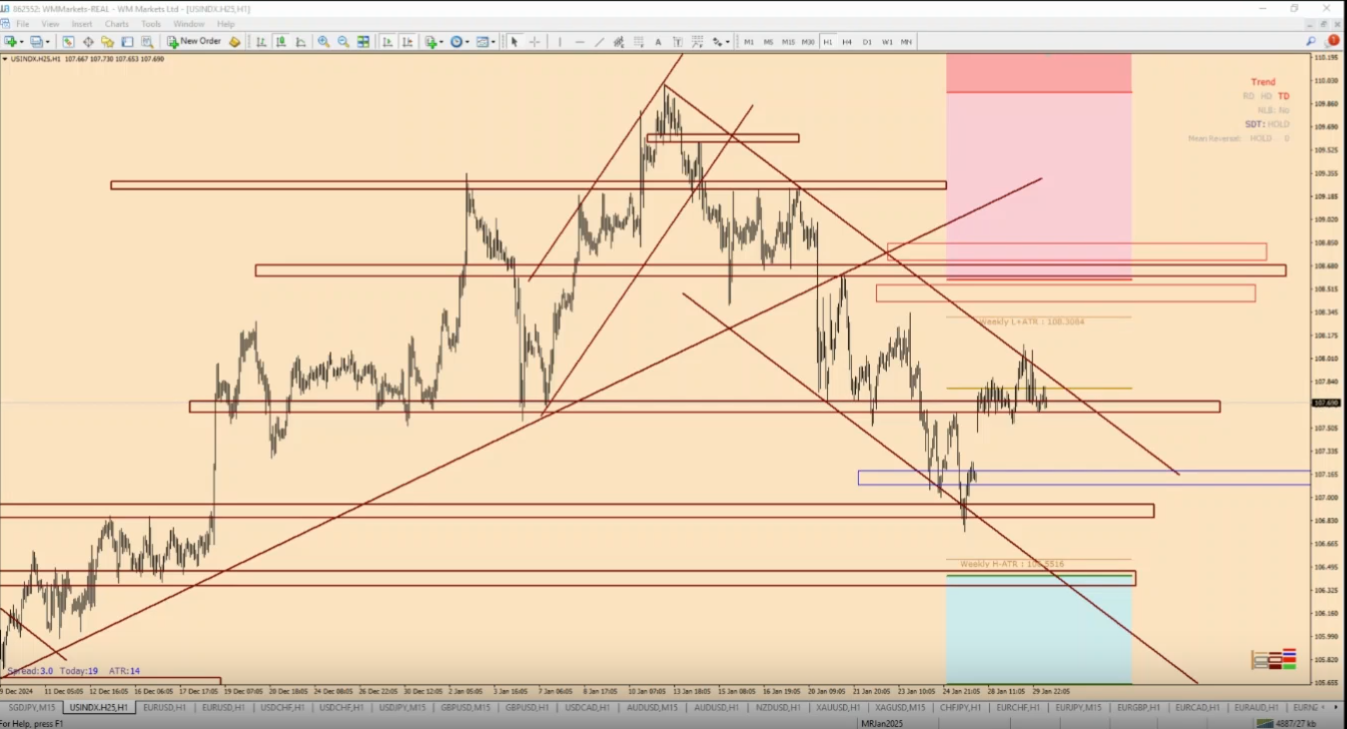Image resolution: width=1347 pixels, height=729 pixels.
Task: Launch the Strategy Tester icon
Action: [147, 42]
